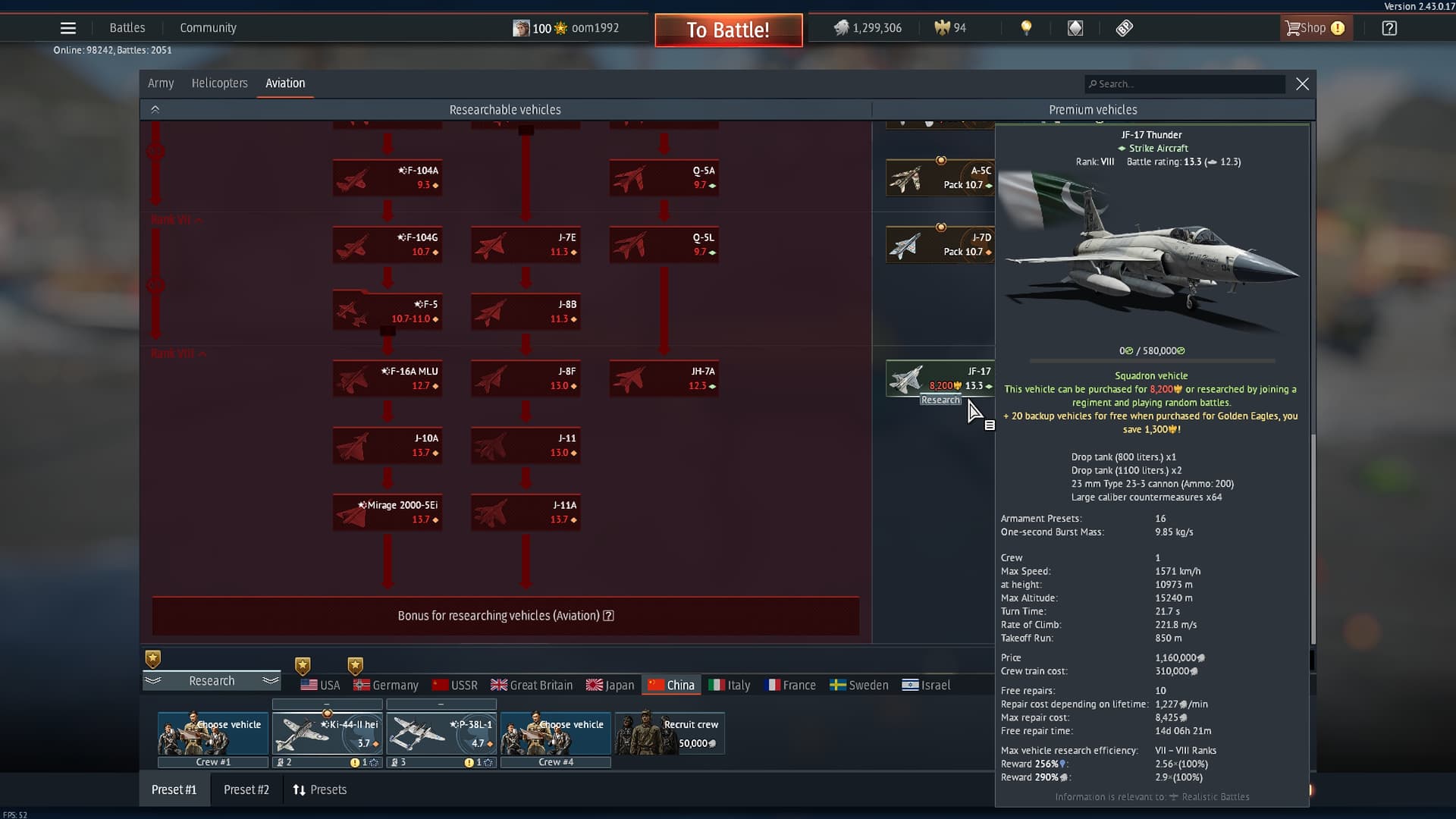
Task: Select the Q-5L attacker
Action: coord(664,245)
